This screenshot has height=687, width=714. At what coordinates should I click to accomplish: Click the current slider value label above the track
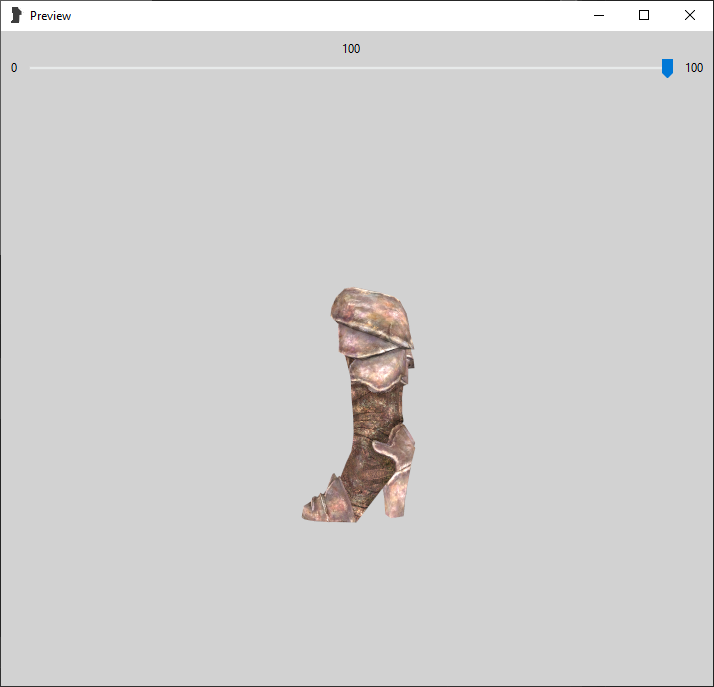click(351, 49)
